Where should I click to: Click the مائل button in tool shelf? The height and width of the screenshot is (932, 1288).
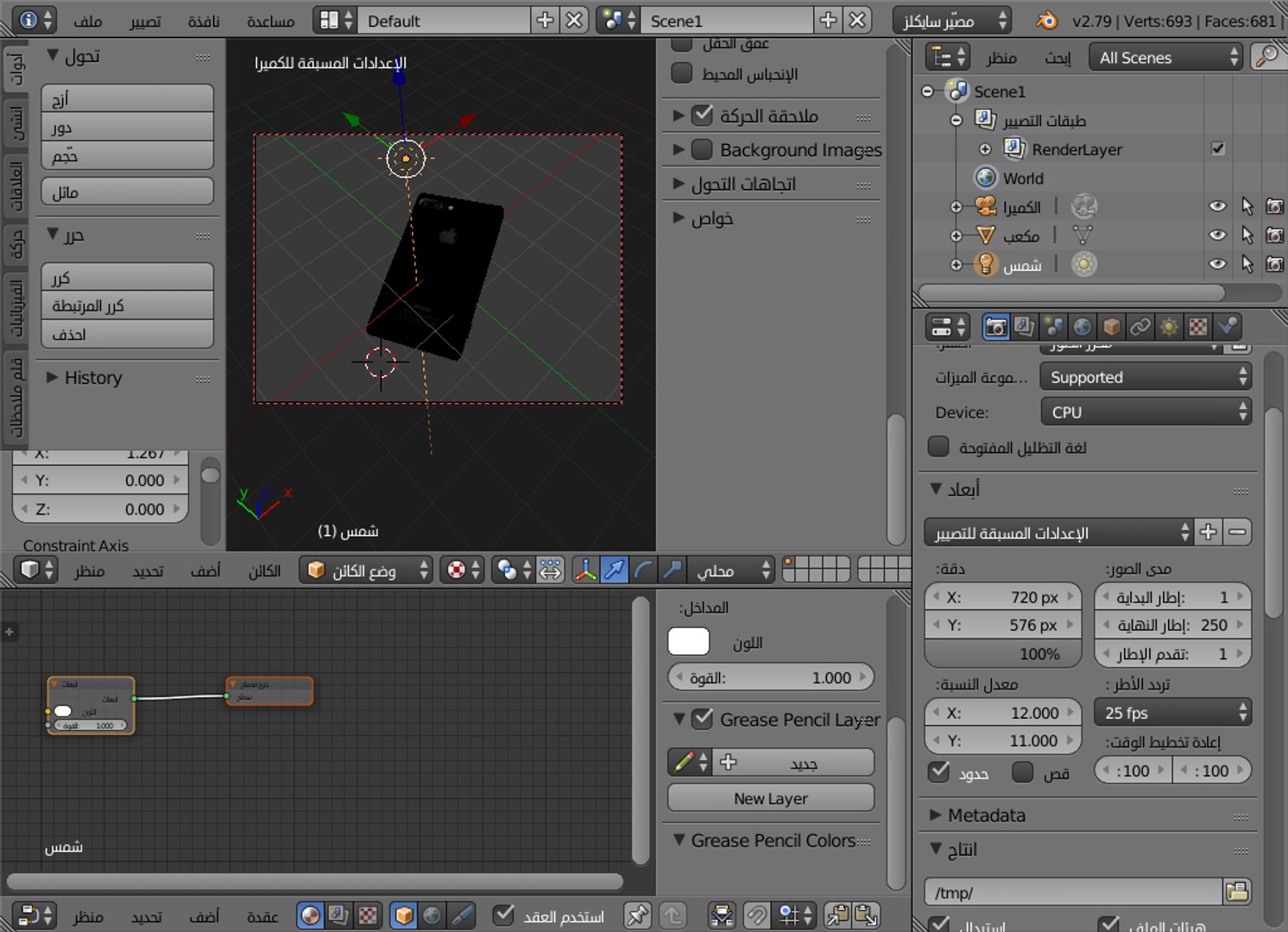coord(128,192)
